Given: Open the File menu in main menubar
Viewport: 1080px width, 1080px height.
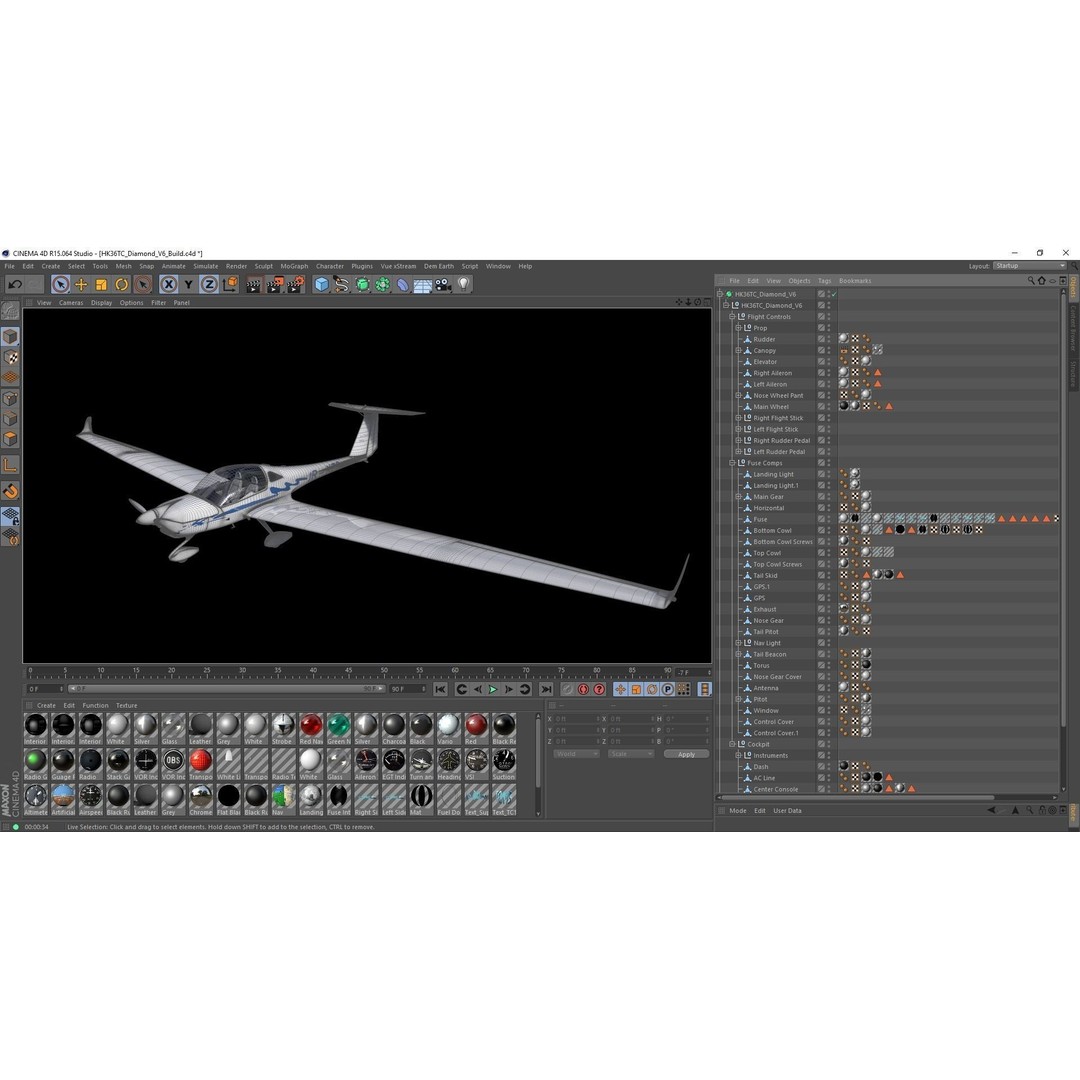Looking at the screenshot, I should click(x=10, y=267).
